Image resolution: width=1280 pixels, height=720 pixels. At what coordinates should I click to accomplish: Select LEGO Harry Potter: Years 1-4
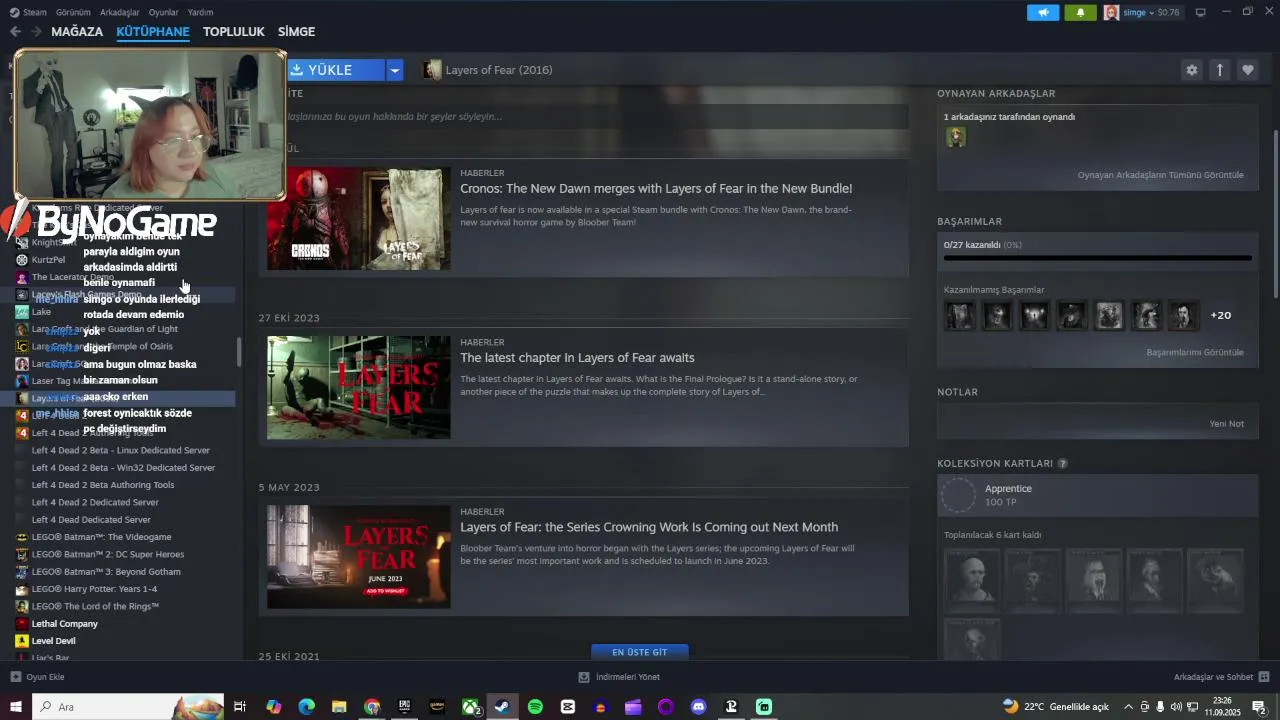[94, 589]
